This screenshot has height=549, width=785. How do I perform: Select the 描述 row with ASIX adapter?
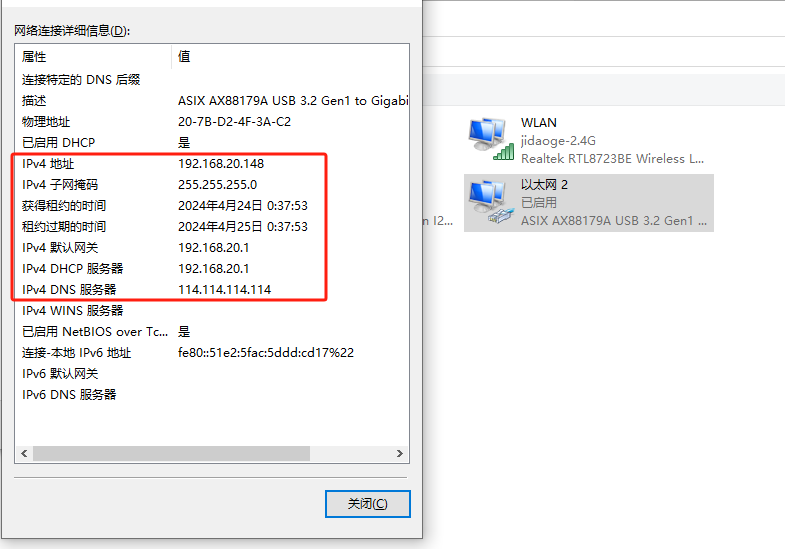click(x=212, y=101)
